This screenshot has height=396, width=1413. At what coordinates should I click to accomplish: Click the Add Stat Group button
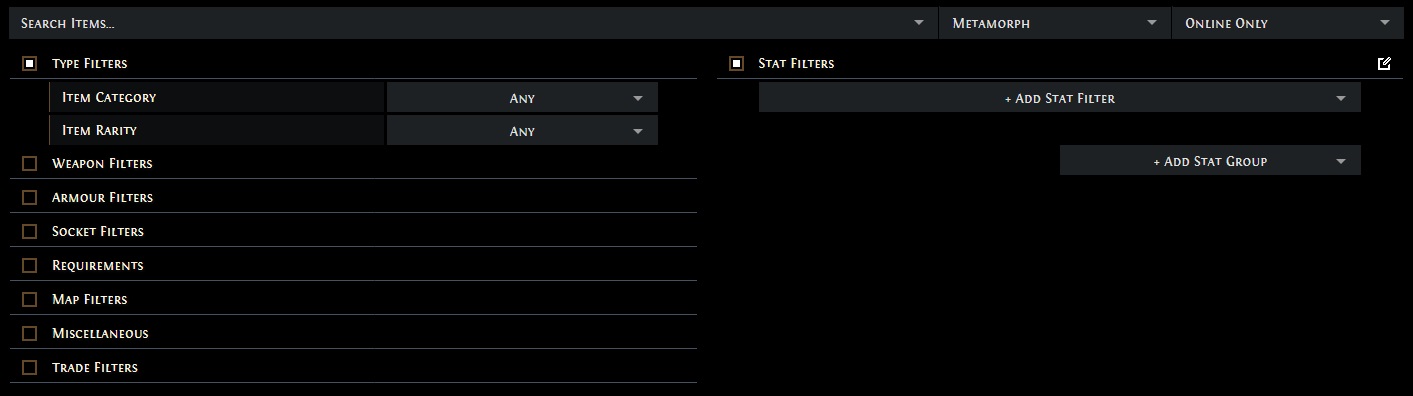click(x=1210, y=161)
